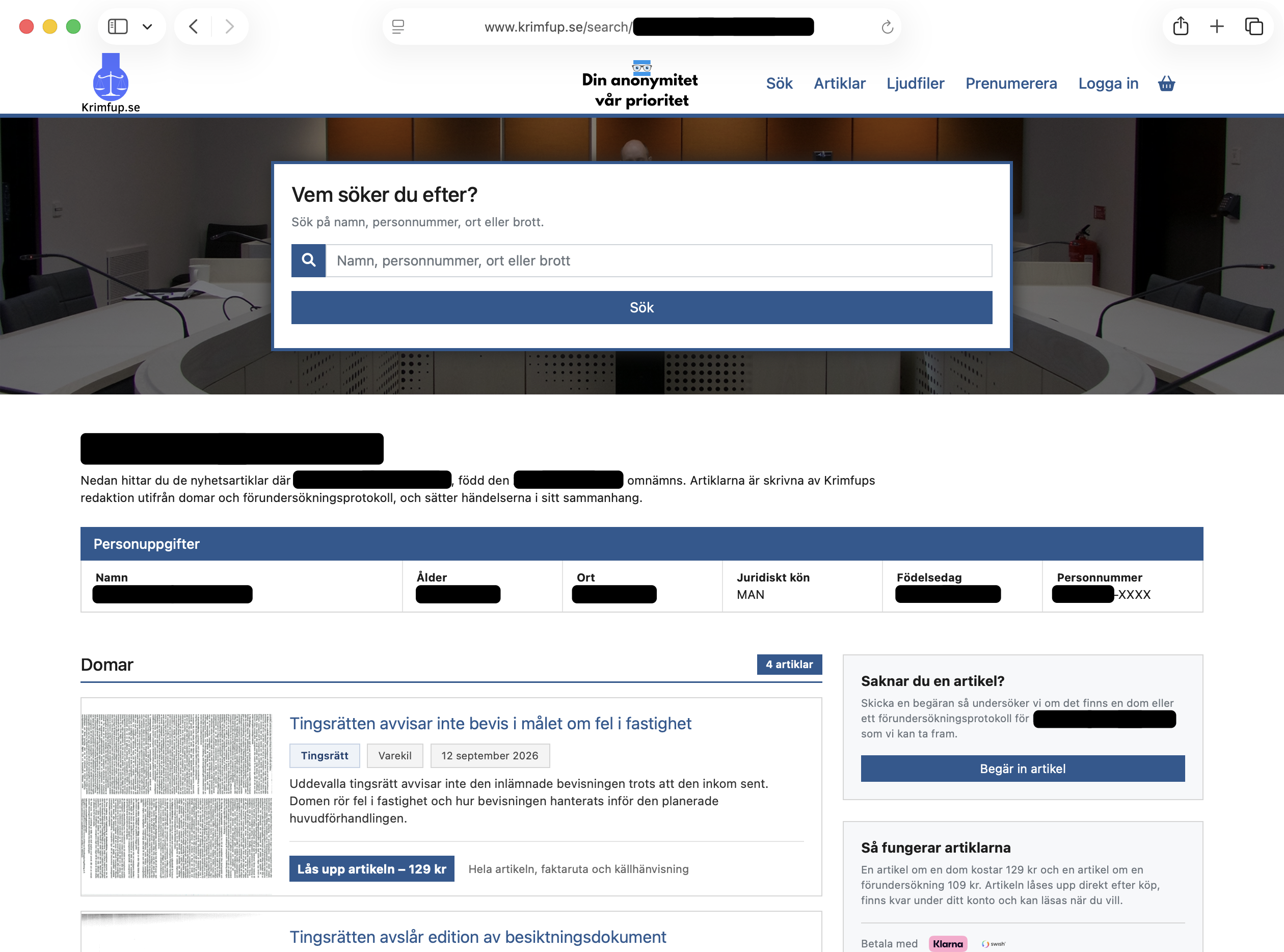
Task: Open the sidebar options dropdown chevron
Action: (147, 27)
